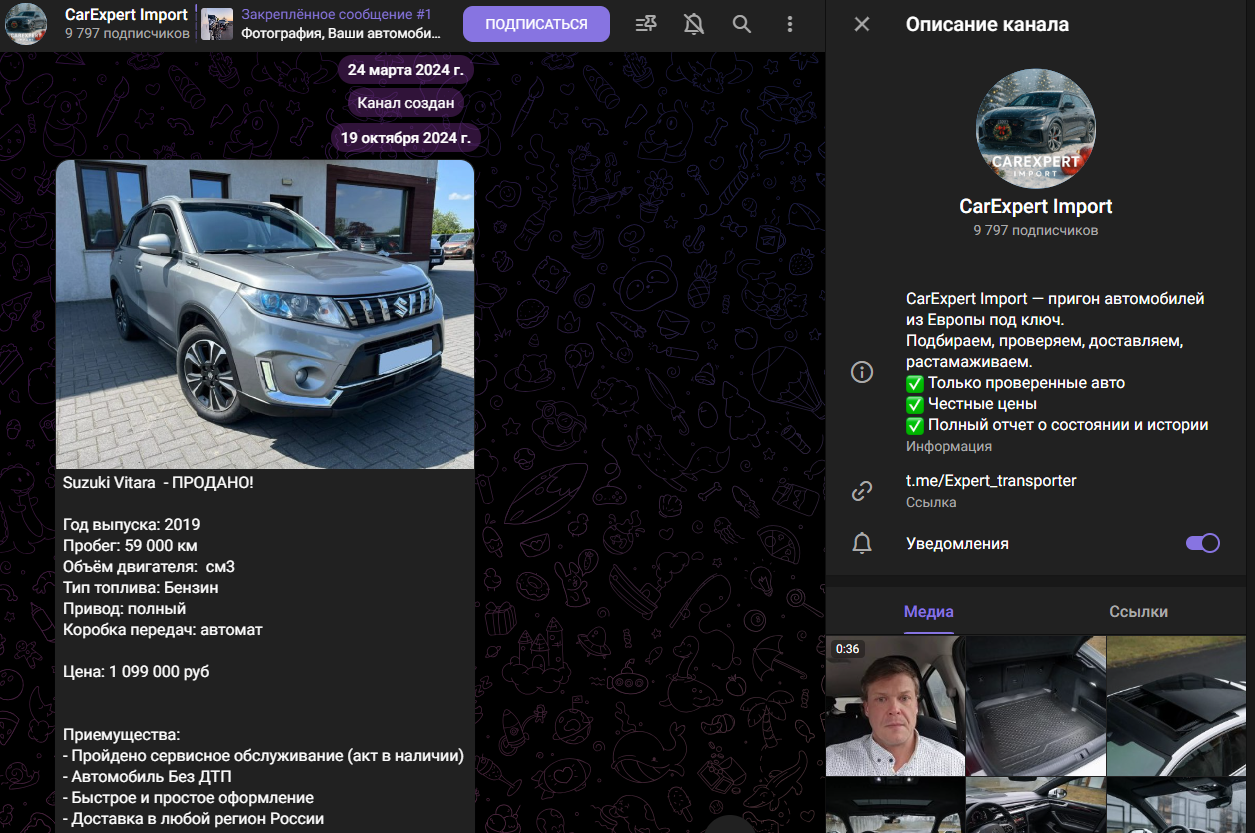This screenshot has height=833, width=1255.
Task: Close the channel description panel
Action: pyautogui.click(x=862, y=24)
